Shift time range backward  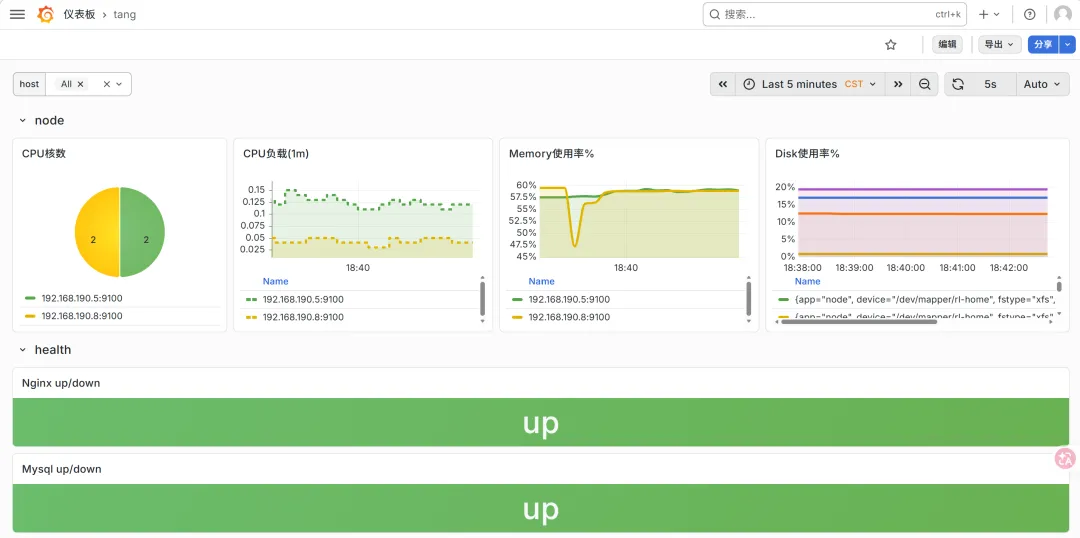tap(723, 84)
